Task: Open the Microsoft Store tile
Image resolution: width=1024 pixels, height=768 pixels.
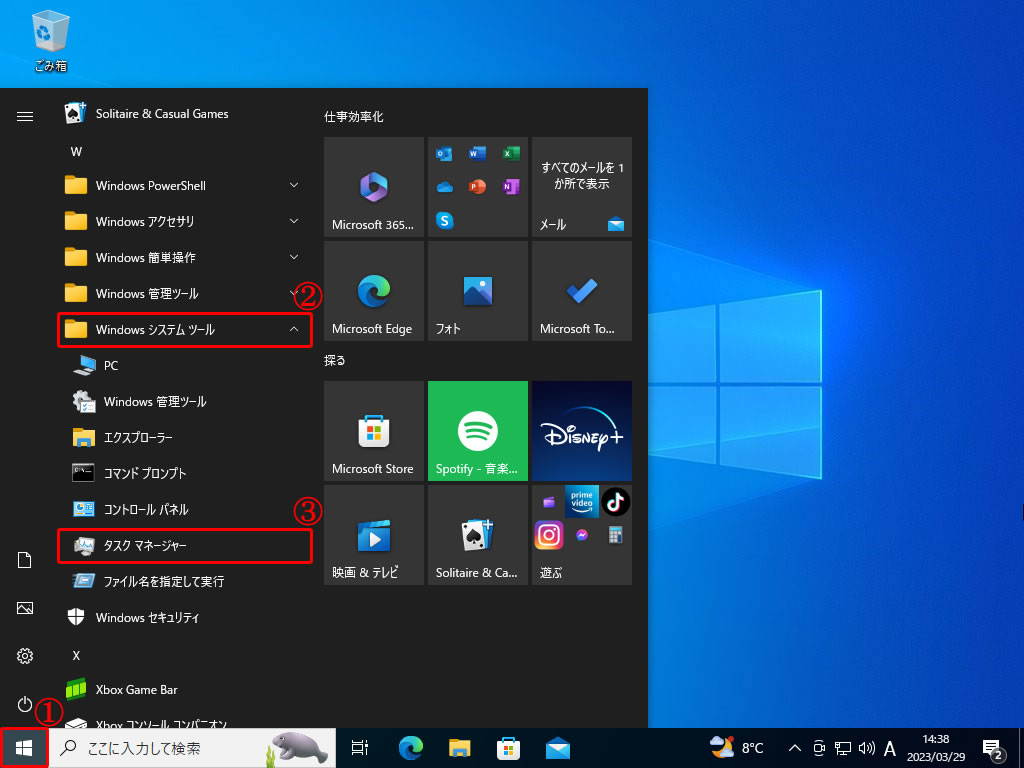Action: click(374, 431)
